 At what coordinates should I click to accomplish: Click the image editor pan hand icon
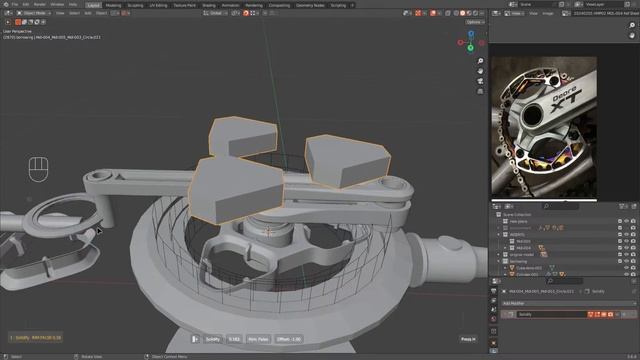[632, 36]
